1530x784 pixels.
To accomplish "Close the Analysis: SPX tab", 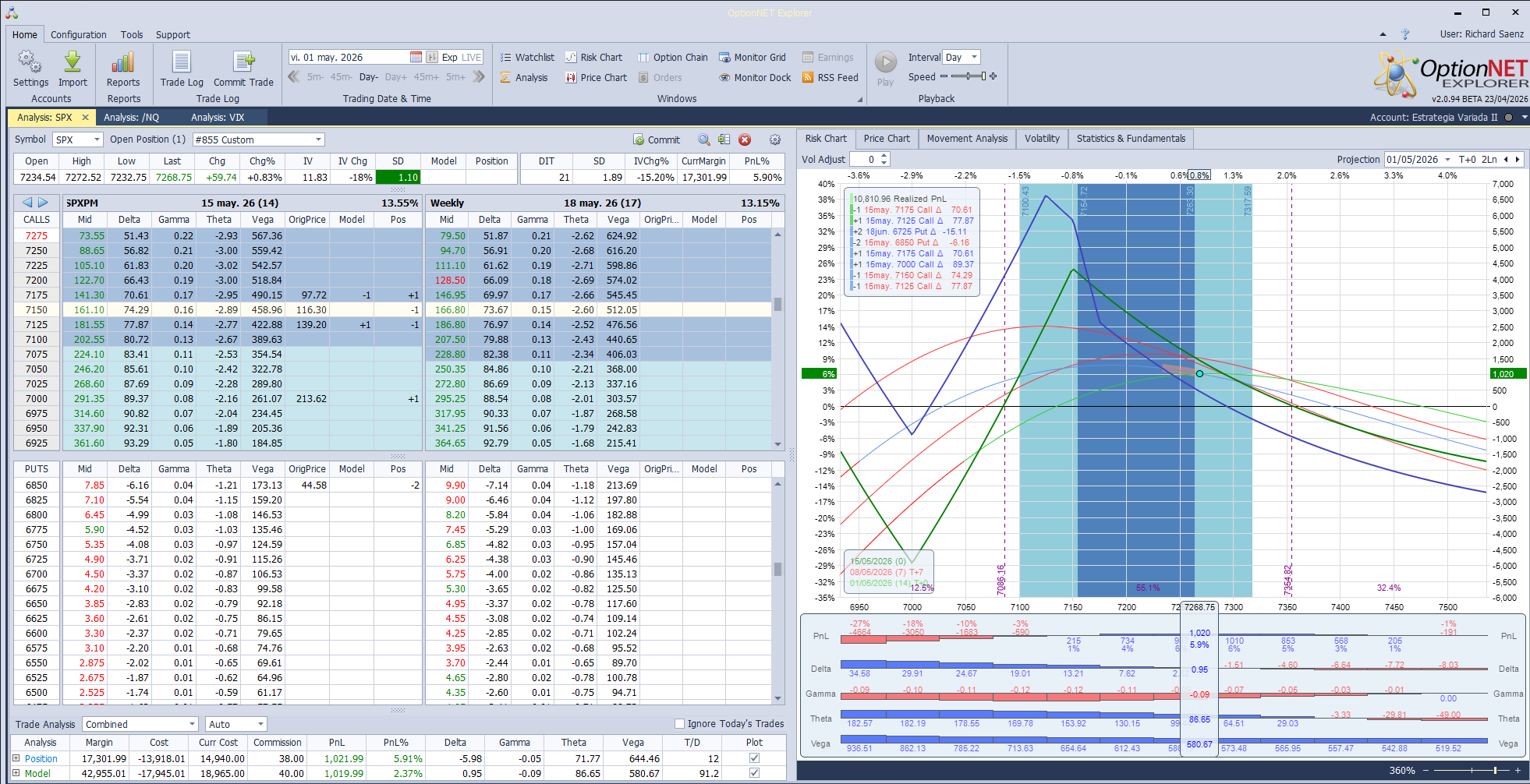I will coord(86,117).
